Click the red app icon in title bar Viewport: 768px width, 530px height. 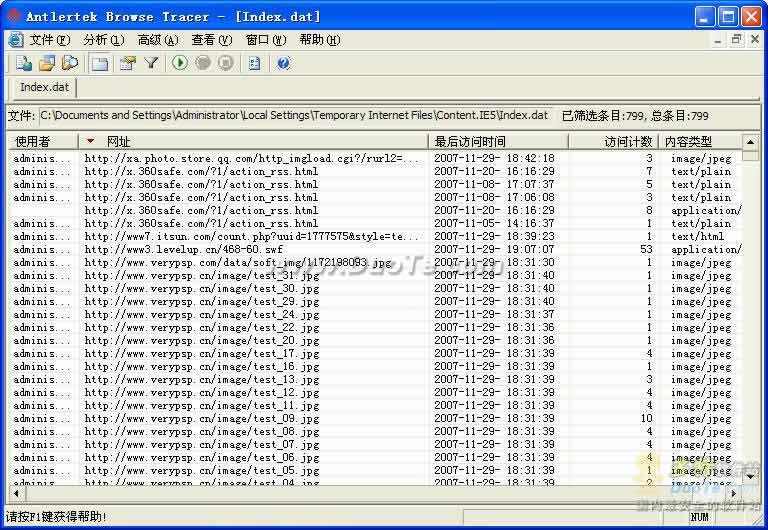(x=13, y=16)
